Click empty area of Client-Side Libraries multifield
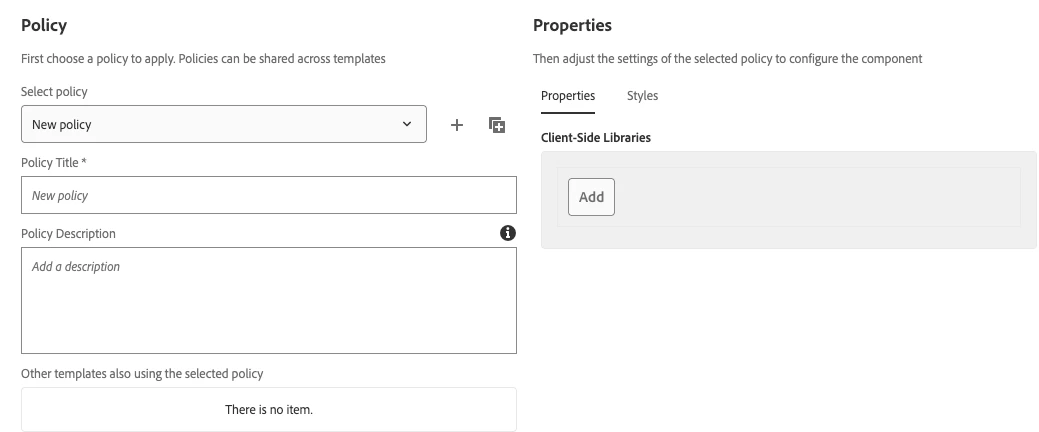 pyautogui.click(x=815, y=197)
